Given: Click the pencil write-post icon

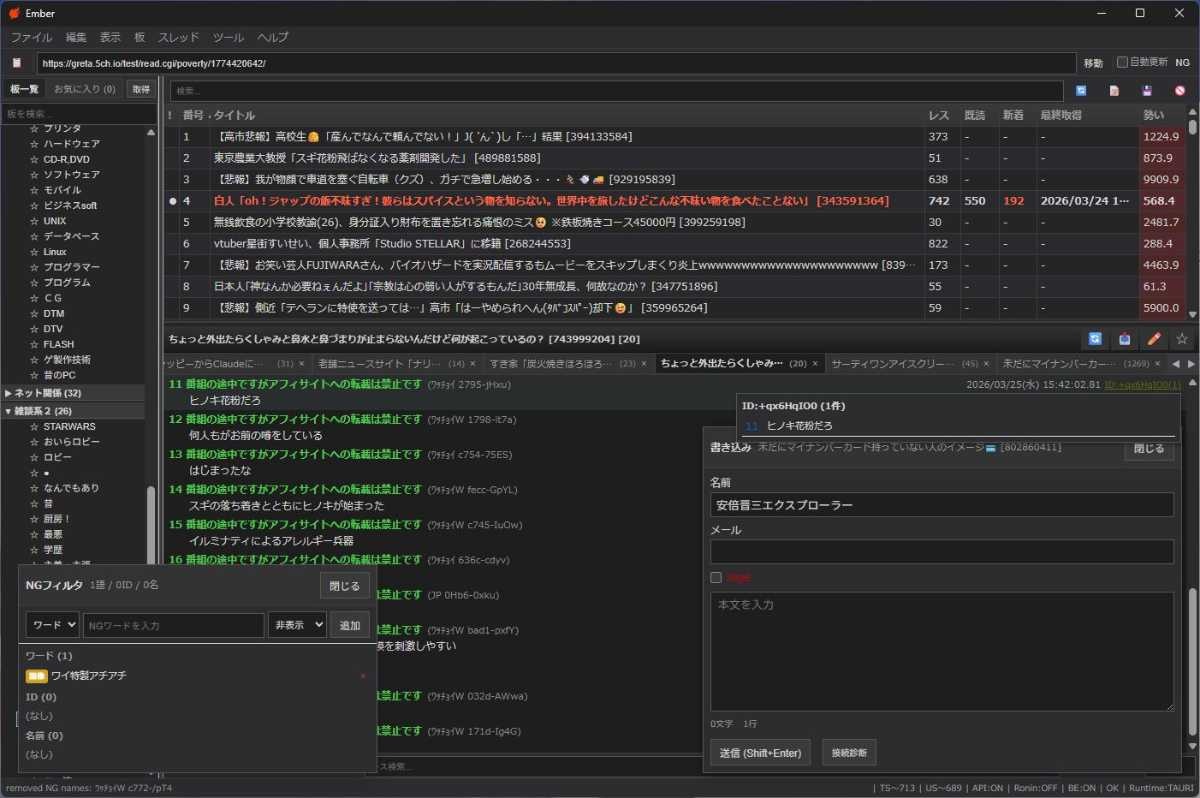Looking at the screenshot, I should pos(1153,339).
